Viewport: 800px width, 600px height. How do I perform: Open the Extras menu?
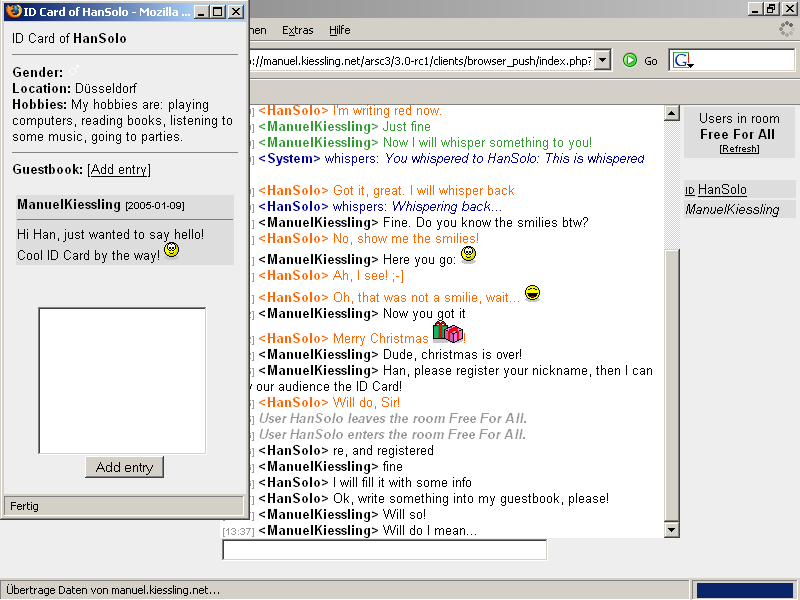click(x=297, y=31)
